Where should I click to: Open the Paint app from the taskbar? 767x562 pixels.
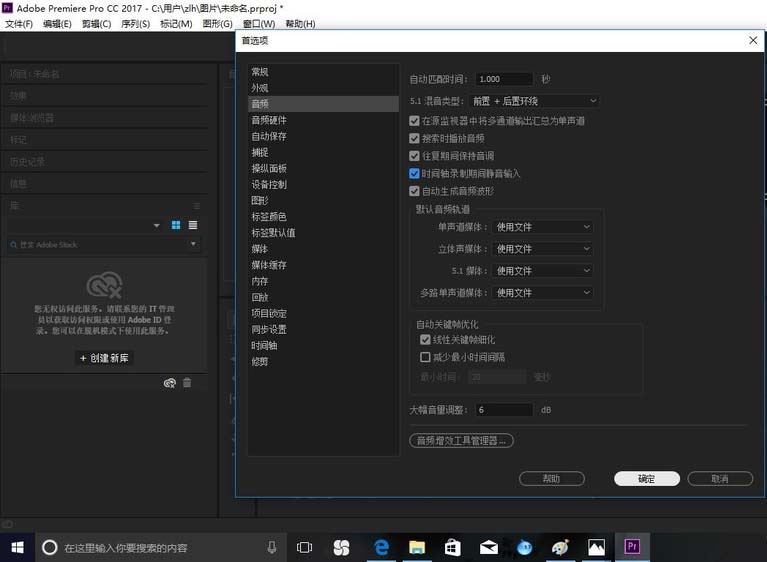tap(560, 547)
